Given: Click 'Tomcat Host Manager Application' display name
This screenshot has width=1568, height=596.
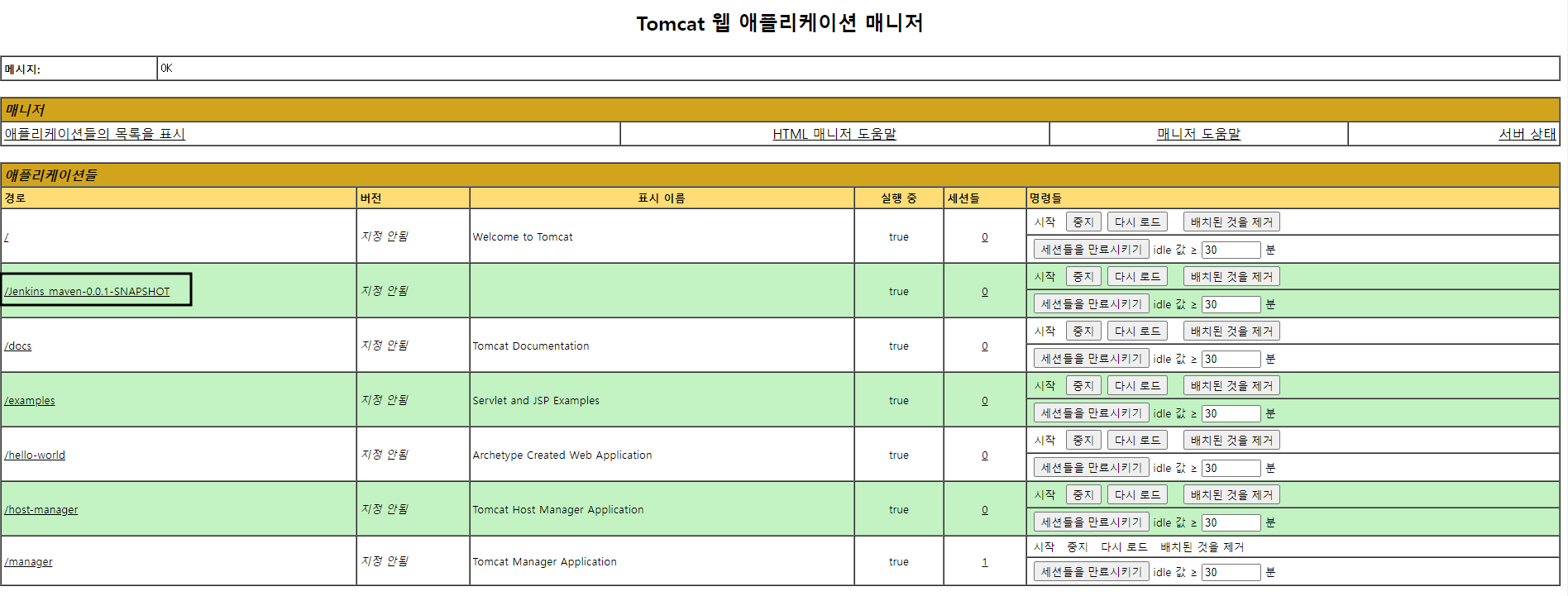Looking at the screenshot, I should tap(558, 510).
